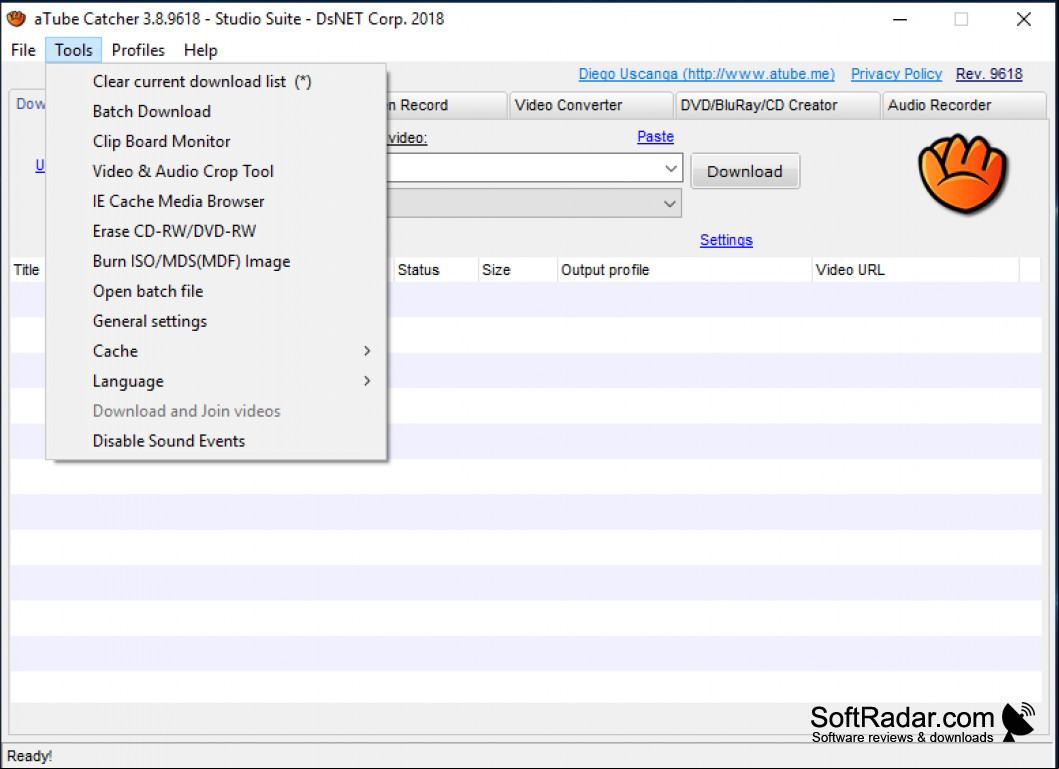The image size is (1059, 769).
Task: Switch to Audio Recorder tab
Action: point(964,105)
